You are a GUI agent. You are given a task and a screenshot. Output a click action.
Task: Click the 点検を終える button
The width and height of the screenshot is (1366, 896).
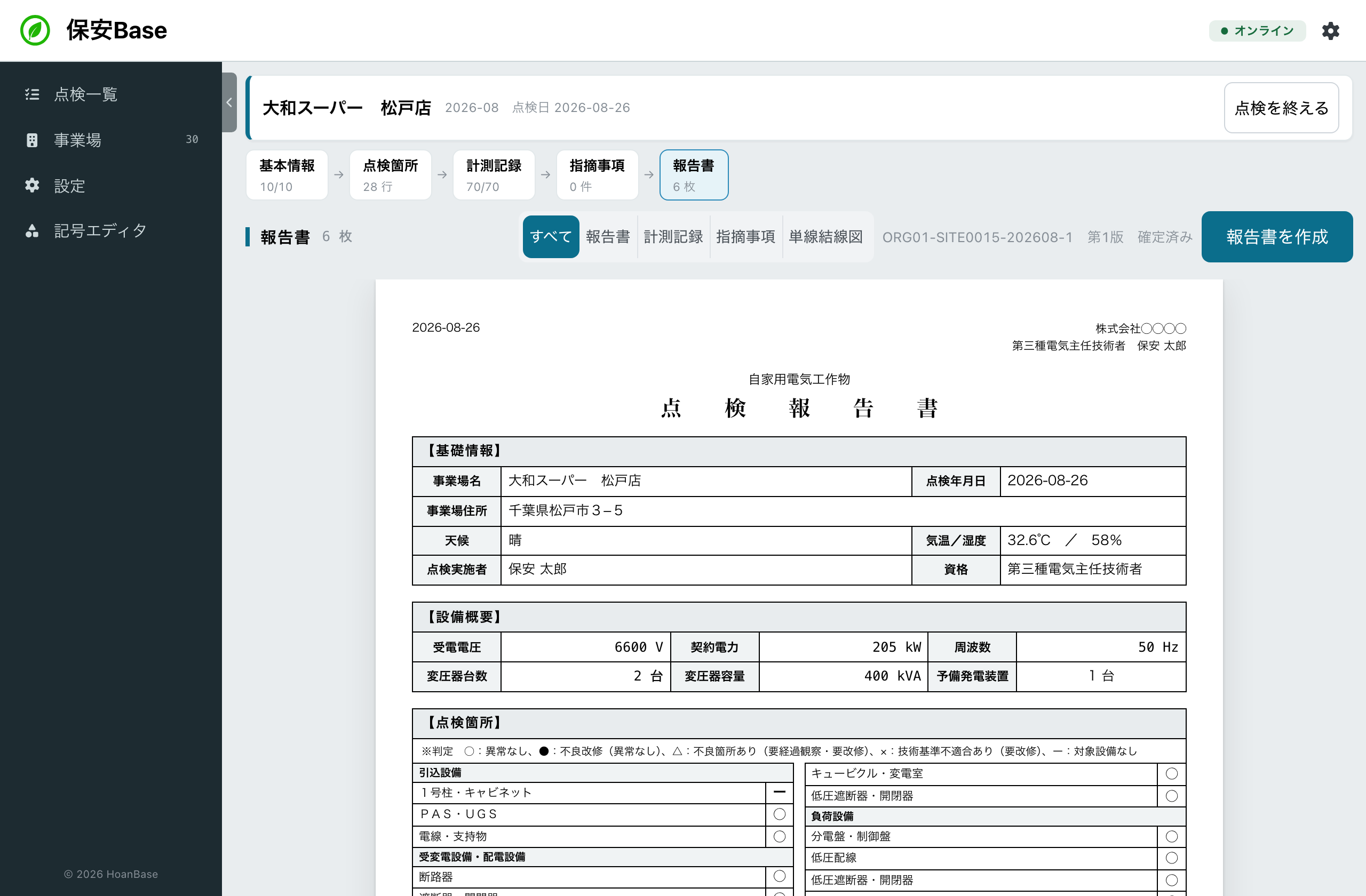click(1281, 108)
